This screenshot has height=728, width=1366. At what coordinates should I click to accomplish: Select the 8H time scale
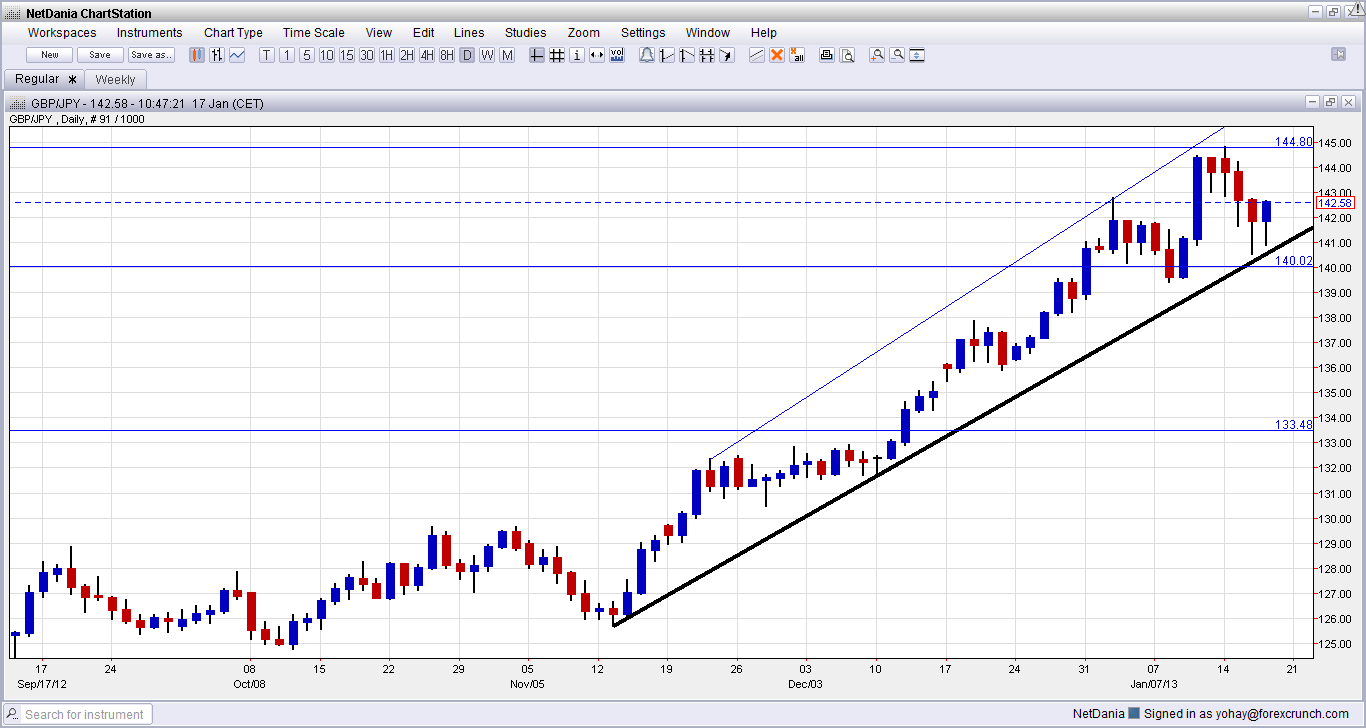point(447,55)
